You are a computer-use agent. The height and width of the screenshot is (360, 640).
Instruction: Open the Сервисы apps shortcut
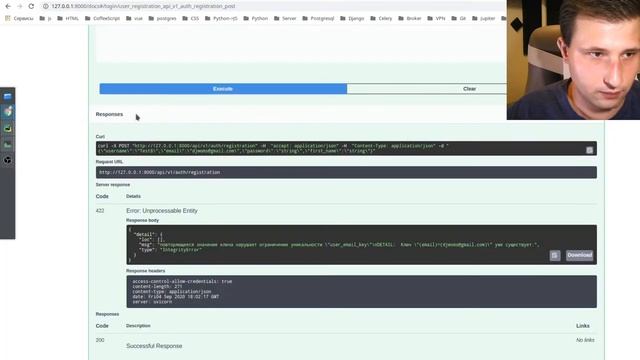[x=19, y=18]
